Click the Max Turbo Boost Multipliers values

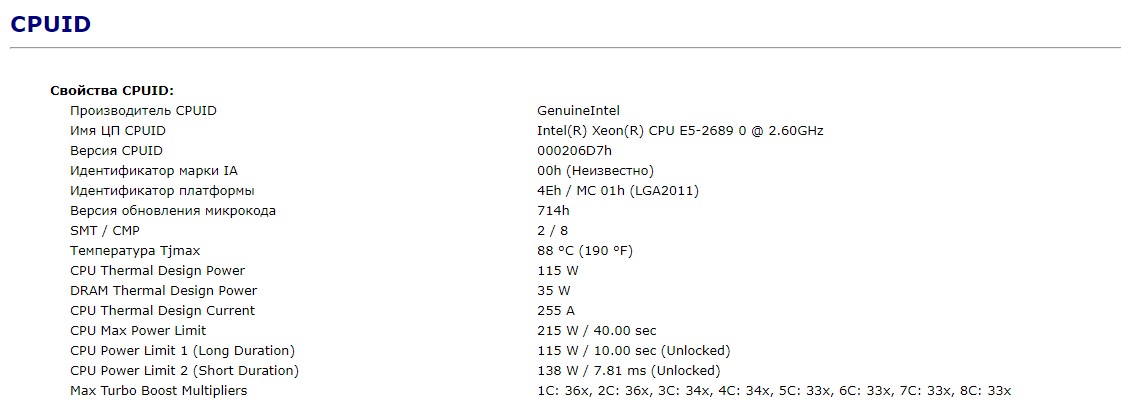coord(774,390)
